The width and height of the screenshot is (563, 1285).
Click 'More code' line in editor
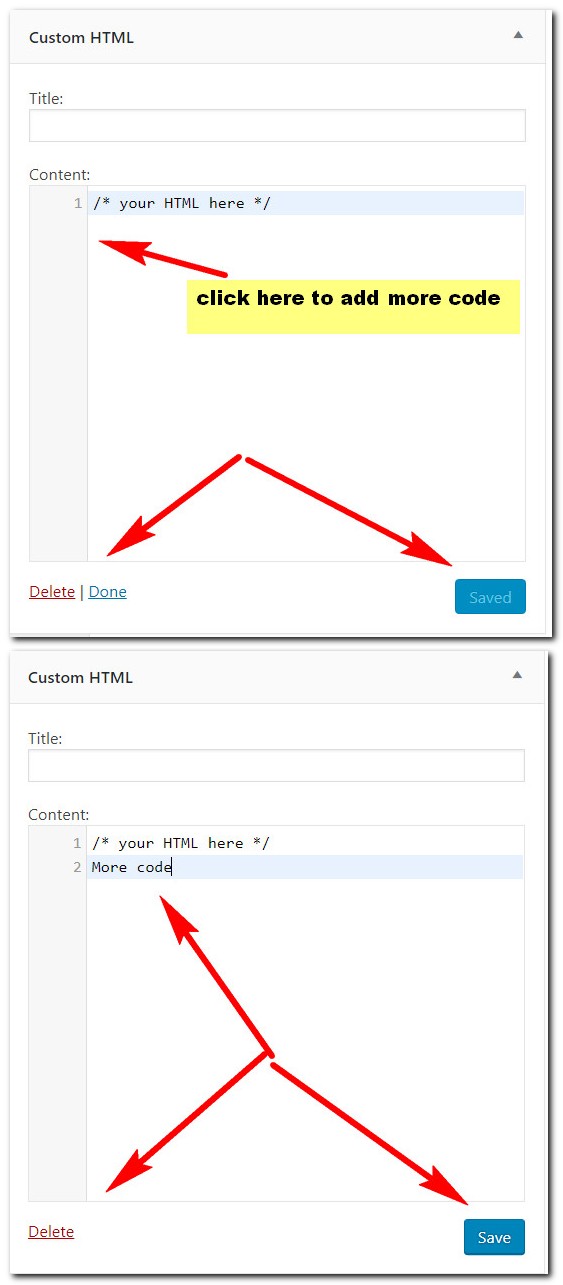[305, 867]
